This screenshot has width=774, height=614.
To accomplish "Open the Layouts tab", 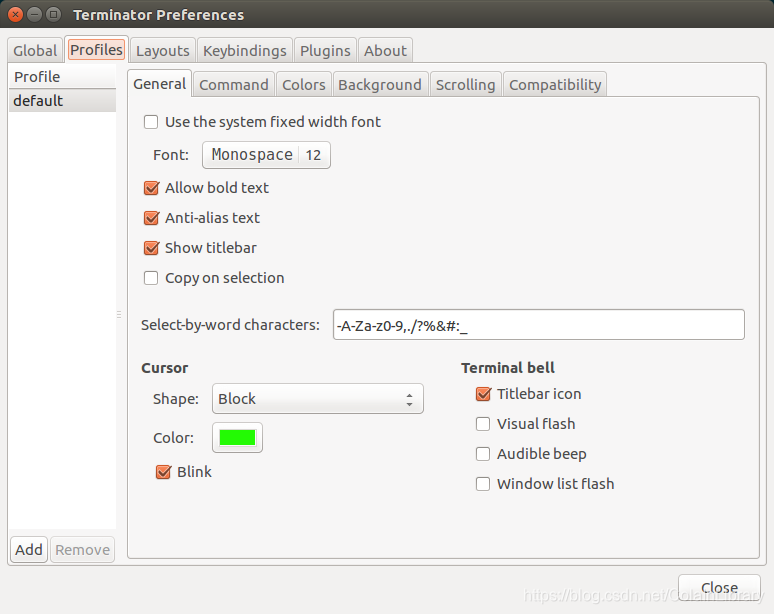I will coord(163,50).
